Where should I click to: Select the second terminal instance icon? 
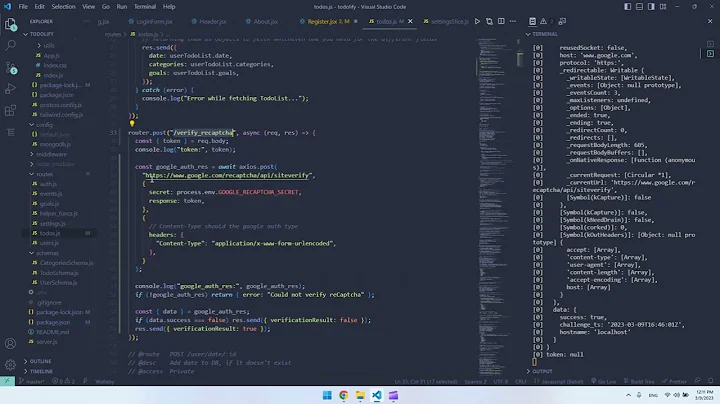tap(710, 54)
